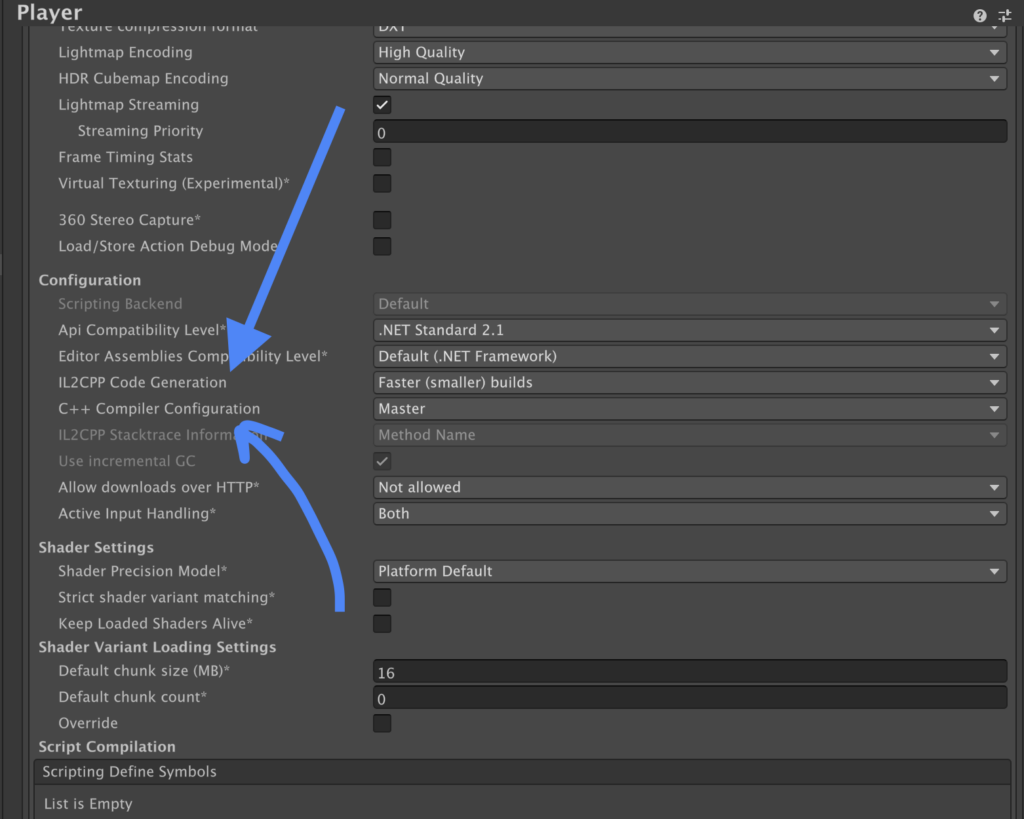Click the Default chunk size field
The height and width of the screenshot is (819, 1024).
(689, 672)
